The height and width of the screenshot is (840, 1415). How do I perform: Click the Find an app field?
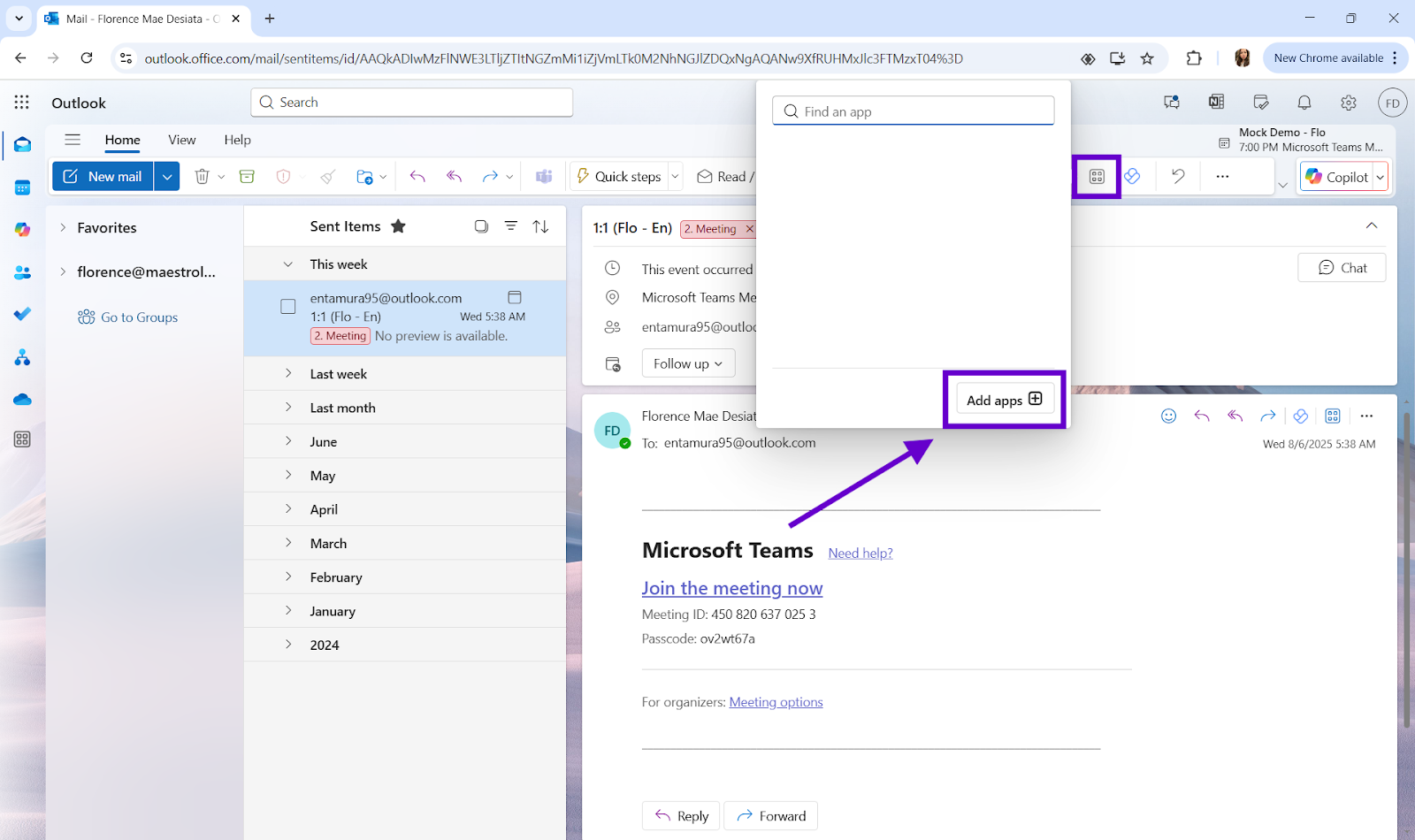(x=914, y=111)
